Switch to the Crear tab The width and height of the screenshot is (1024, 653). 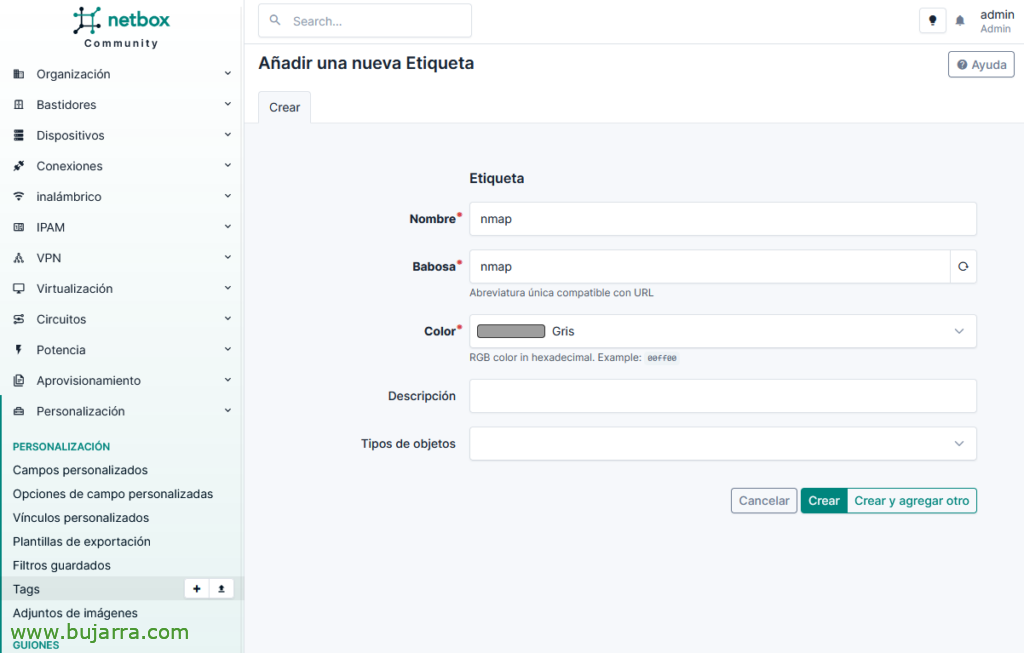coord(283,107)
